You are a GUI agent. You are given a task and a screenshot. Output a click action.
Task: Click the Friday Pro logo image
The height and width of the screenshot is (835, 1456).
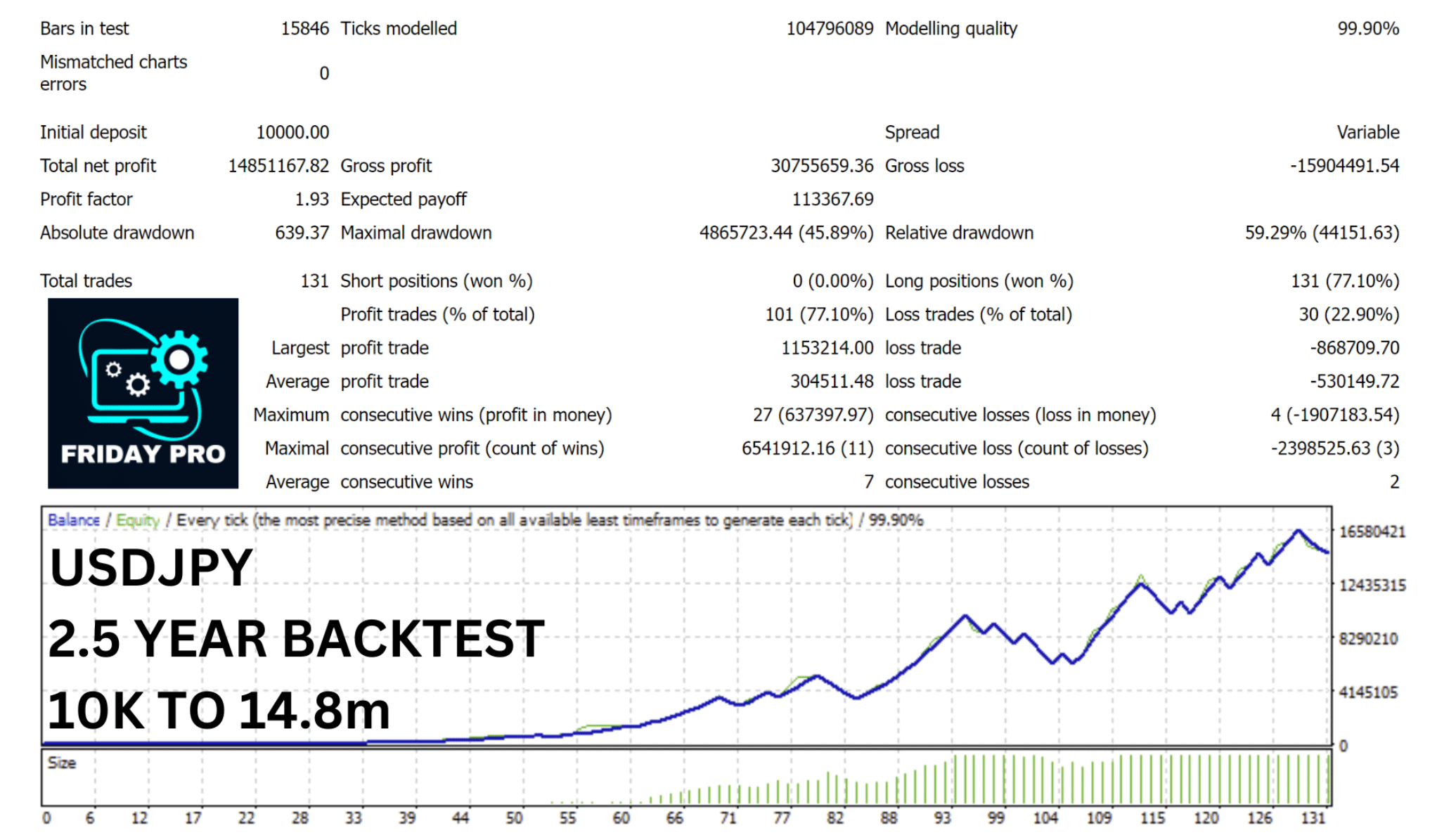coord(143,393)
